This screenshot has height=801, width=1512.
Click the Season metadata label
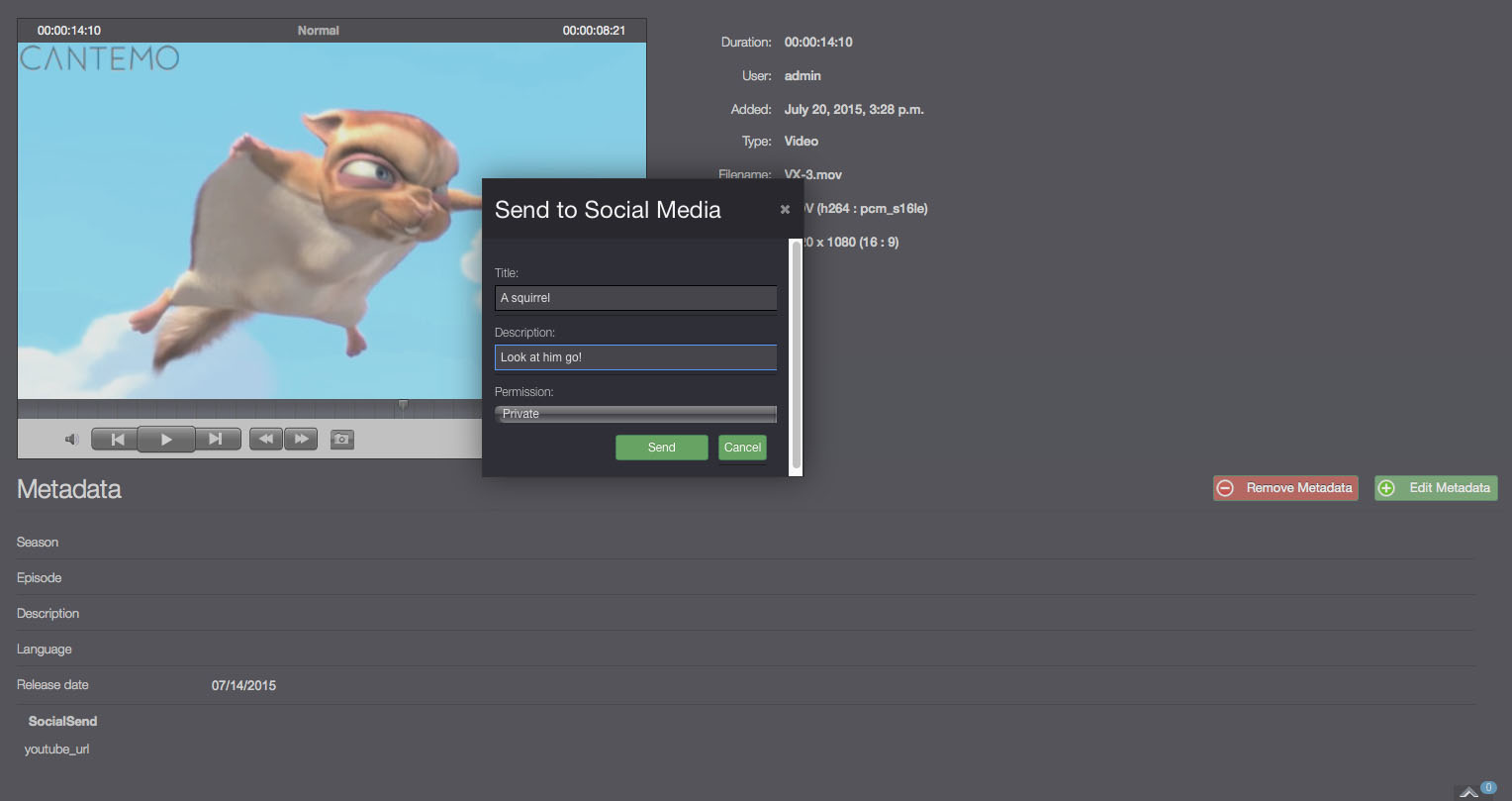tap(38, 543)
